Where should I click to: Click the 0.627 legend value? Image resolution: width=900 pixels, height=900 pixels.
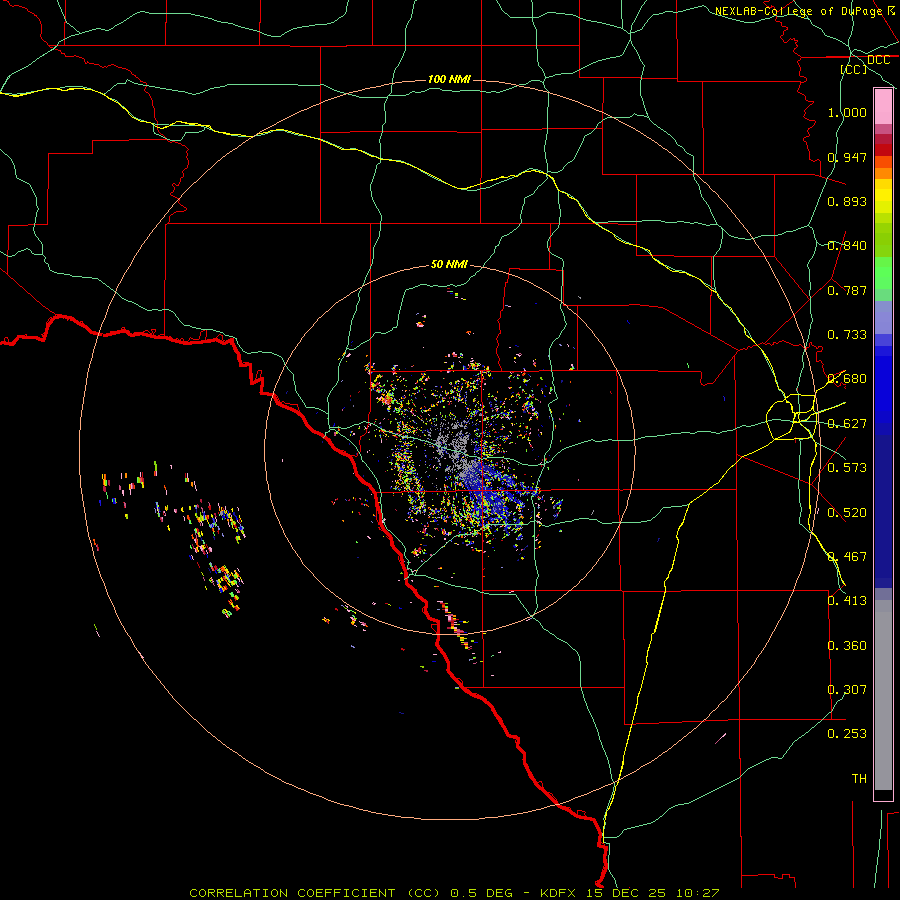[x=847, y=424]
